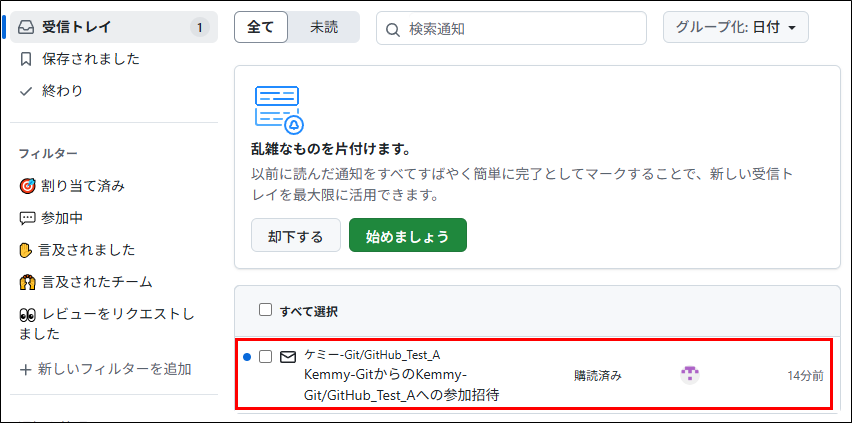Click the 却下する button
The height and width of the screenshot is (423, 852).
[296, 235]
